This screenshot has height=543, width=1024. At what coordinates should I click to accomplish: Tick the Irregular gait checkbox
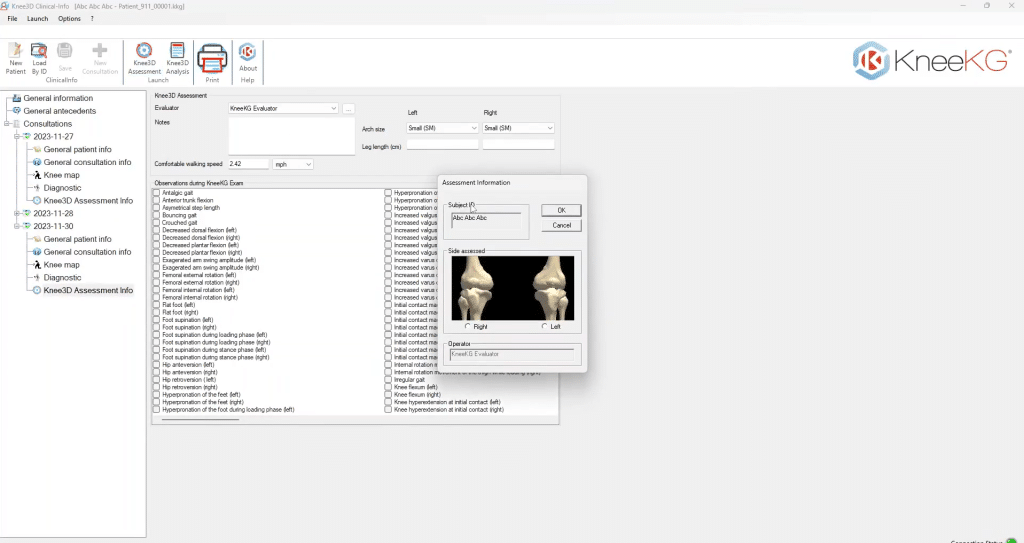tap(388, 380)
